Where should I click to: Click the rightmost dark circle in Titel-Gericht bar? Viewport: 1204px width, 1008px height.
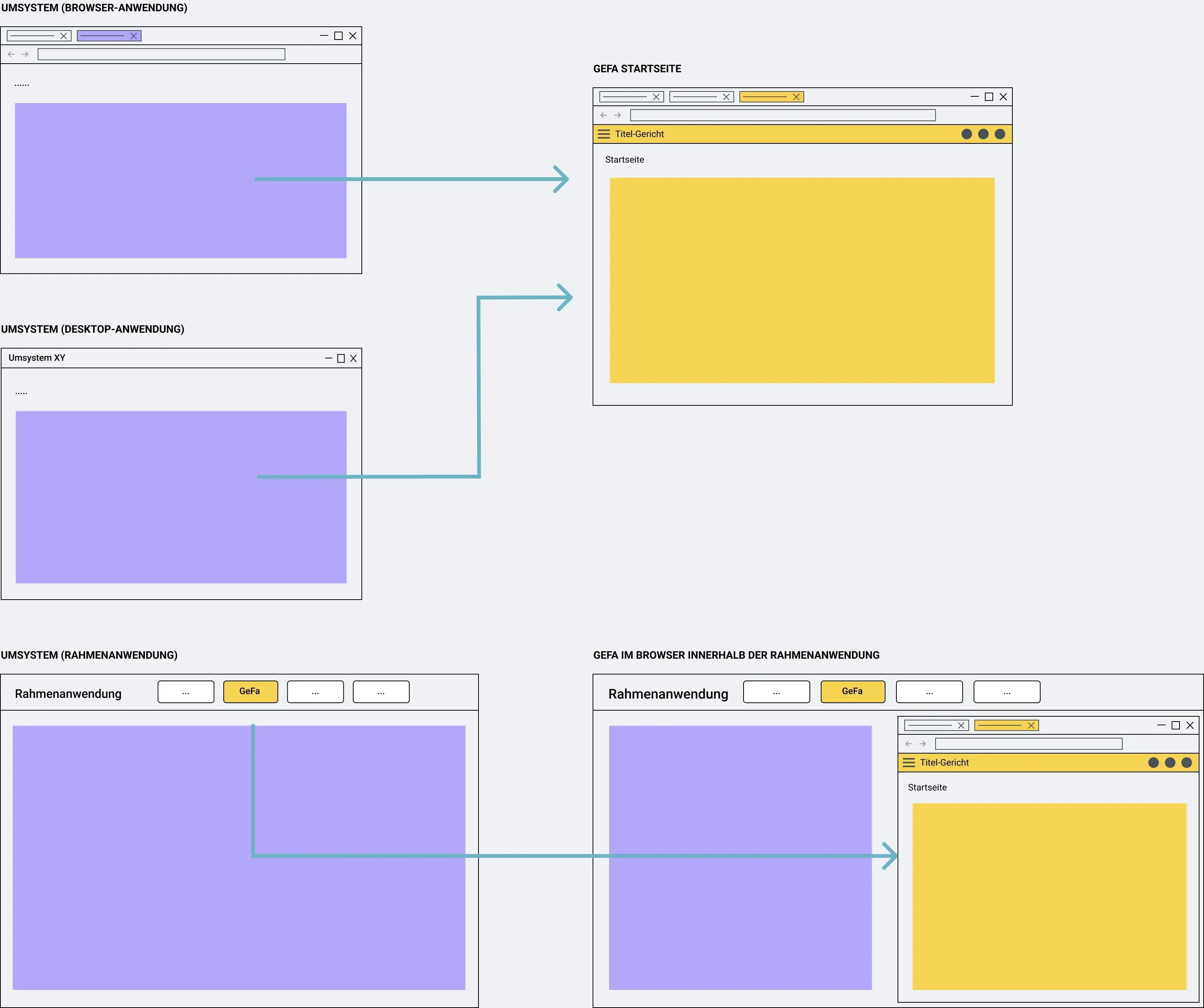pyautogui.click(x=1000, y=134)
